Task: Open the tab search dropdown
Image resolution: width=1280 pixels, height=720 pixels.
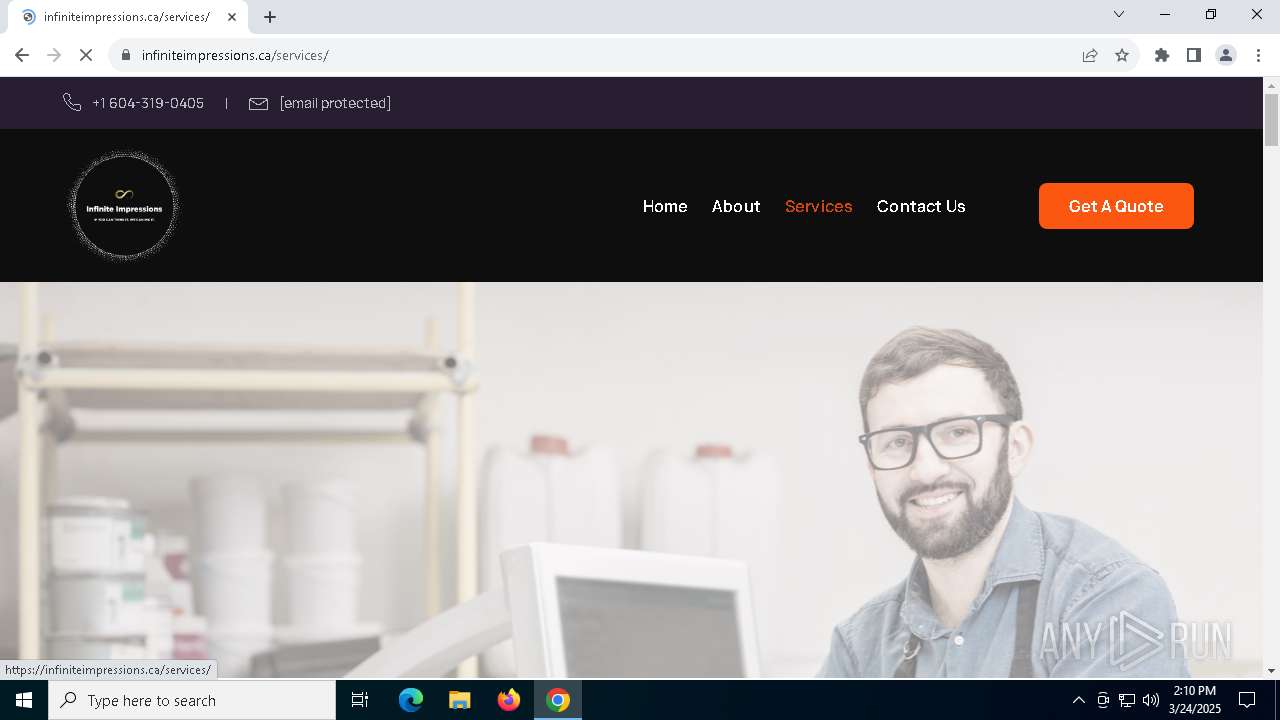Action: [x=1119, y=14]
